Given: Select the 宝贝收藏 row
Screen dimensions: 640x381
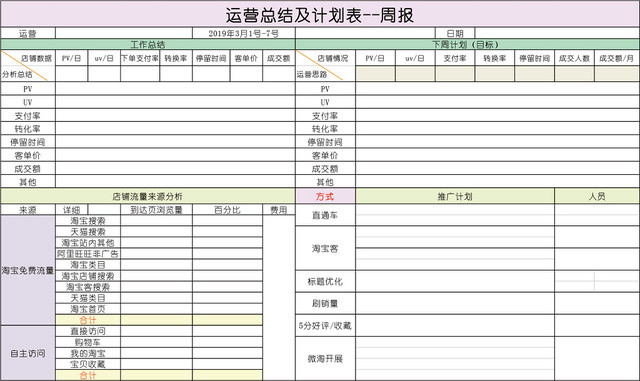Looking at the screenshot, I should coord(88,364).
